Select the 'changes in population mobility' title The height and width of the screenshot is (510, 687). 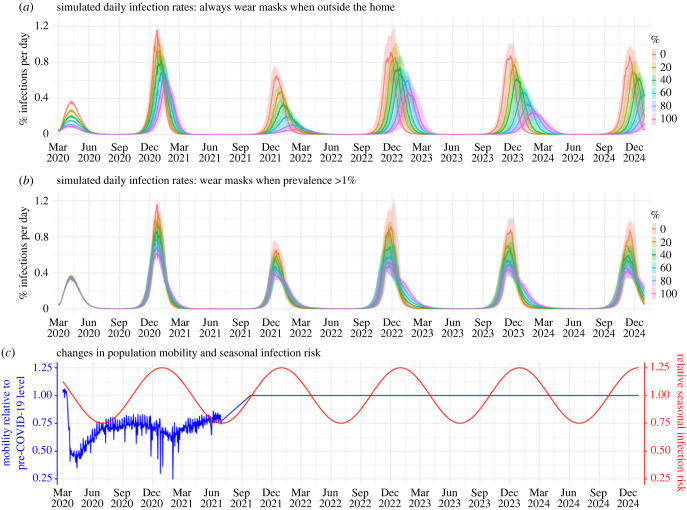coord(188,353)
